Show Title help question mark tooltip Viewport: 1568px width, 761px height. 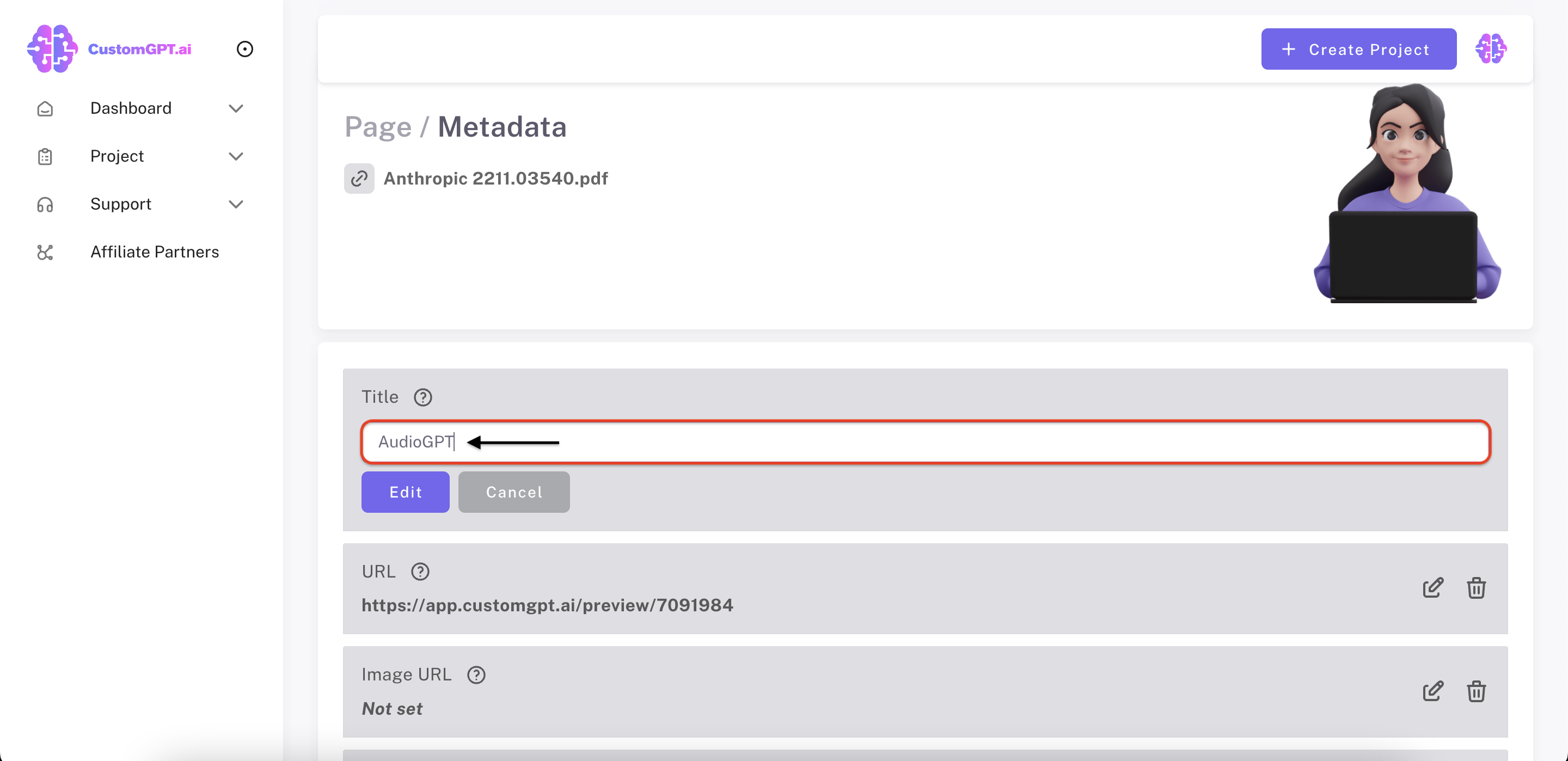[x=423, y=397]
